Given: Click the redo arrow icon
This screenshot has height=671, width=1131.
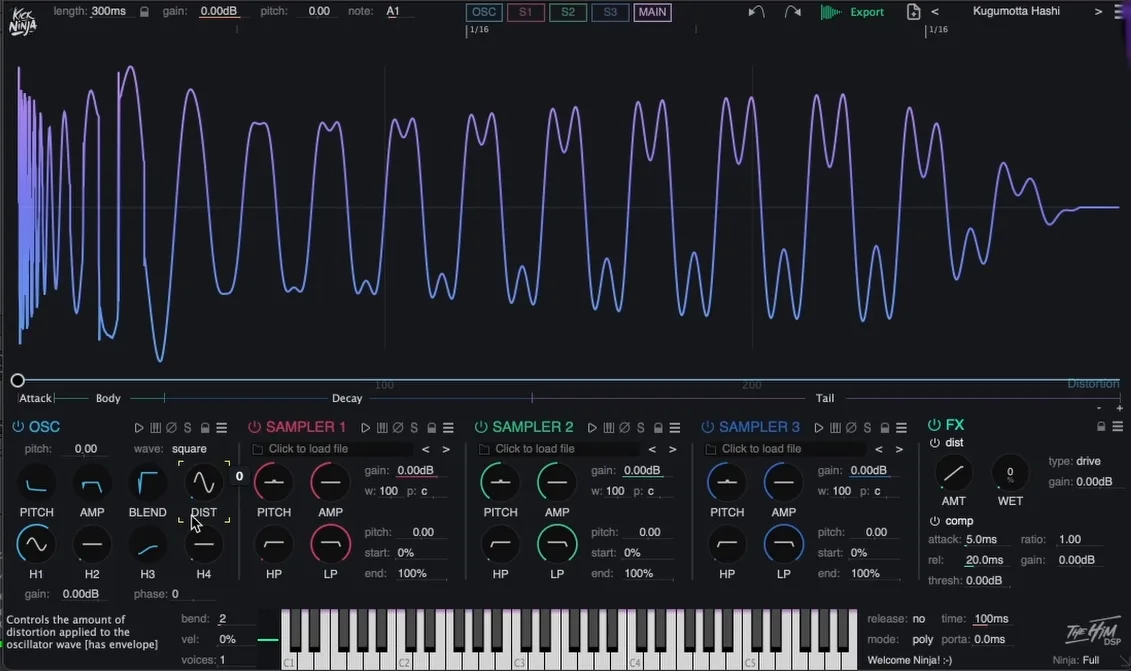Looking at the screenshot, I should click(792, 12).
